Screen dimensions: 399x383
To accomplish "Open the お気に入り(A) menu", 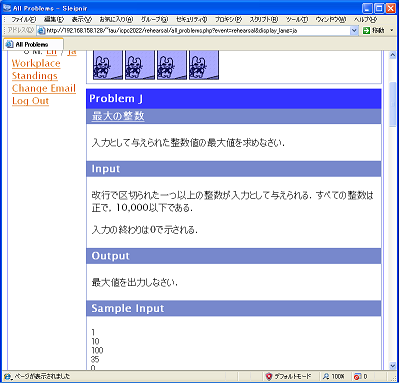I will (116, 20).
